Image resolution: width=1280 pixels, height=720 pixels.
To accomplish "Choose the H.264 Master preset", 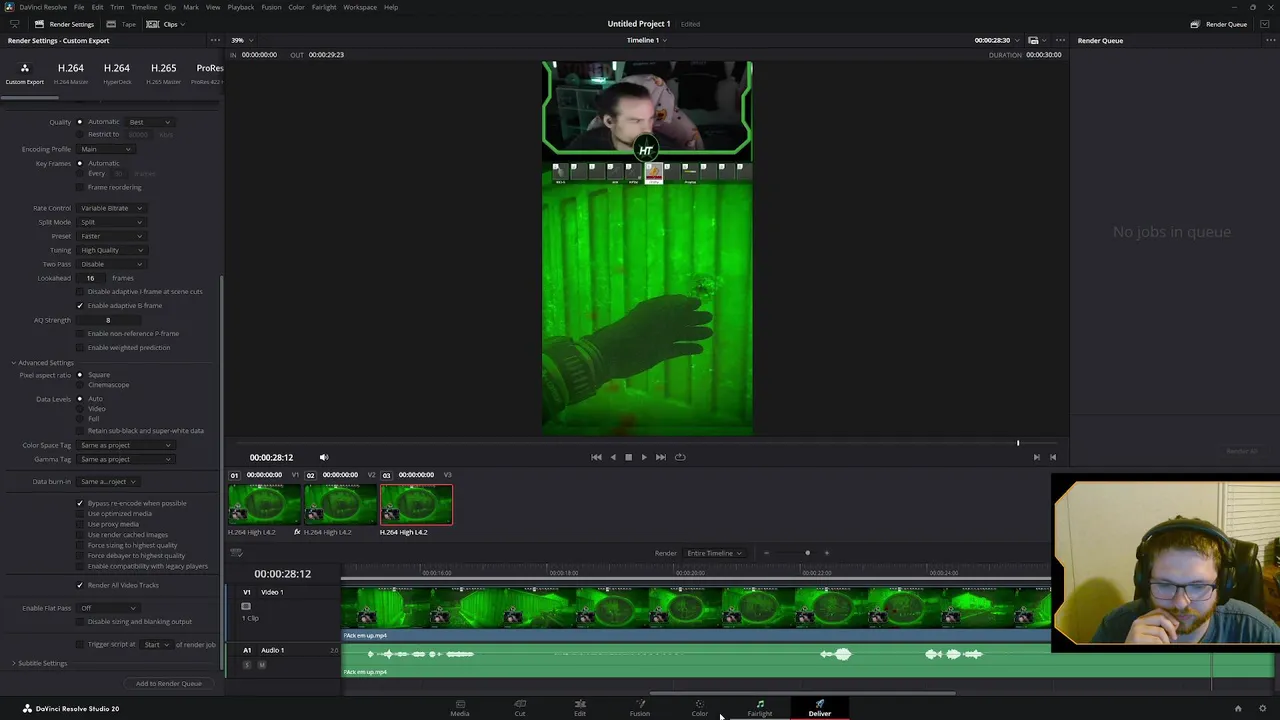I will pos(70,73).
